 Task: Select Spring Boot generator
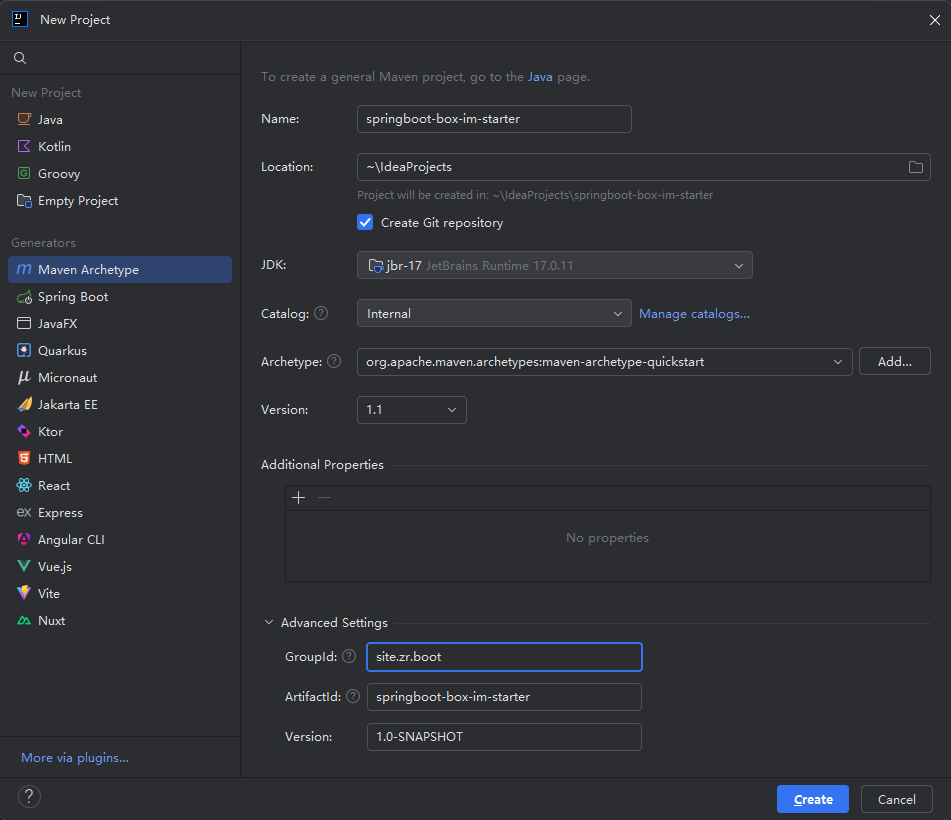pyautogui.click(x=120, y=297)
